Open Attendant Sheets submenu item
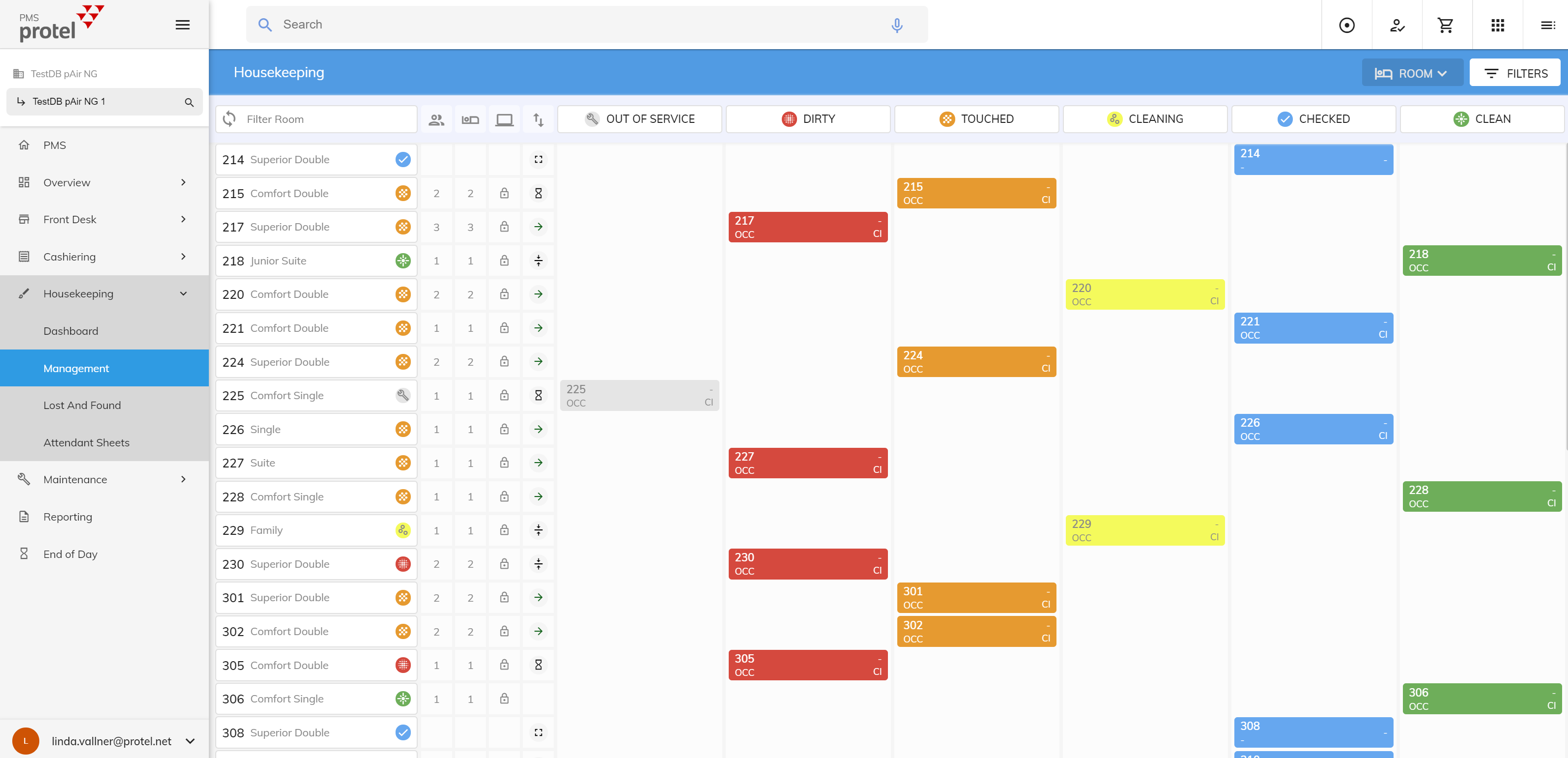 86,442
